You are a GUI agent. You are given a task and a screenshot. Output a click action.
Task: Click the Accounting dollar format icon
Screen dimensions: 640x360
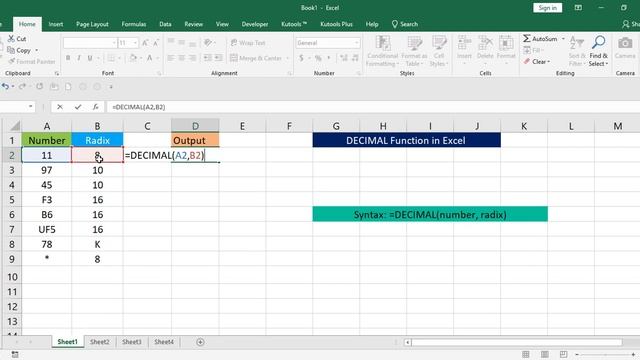[301, 58]
